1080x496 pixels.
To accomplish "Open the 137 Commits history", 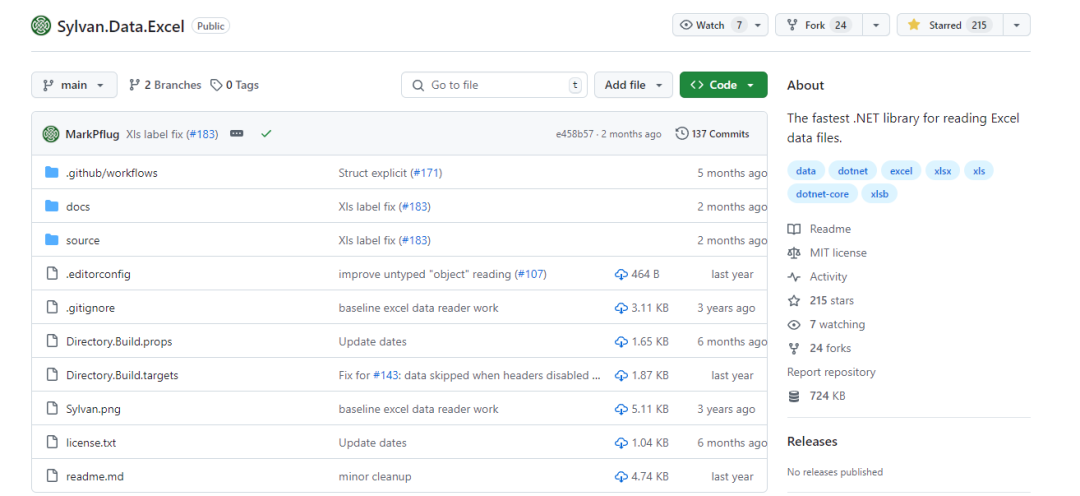I will coord(712,134).
